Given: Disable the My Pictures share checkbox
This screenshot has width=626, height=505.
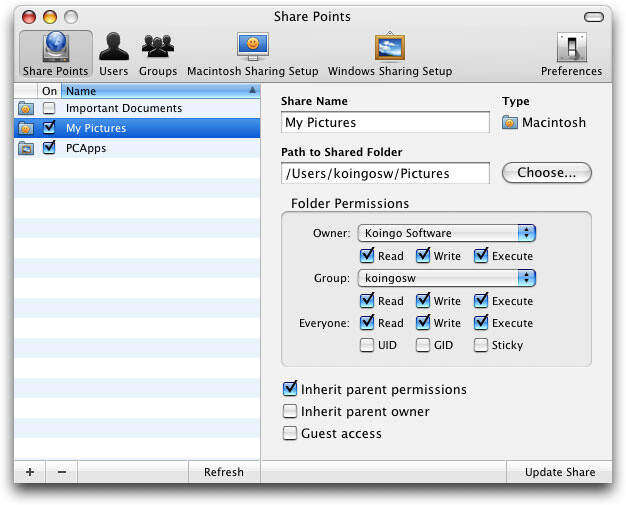Looking at the screenshot, I should [49, 127].
